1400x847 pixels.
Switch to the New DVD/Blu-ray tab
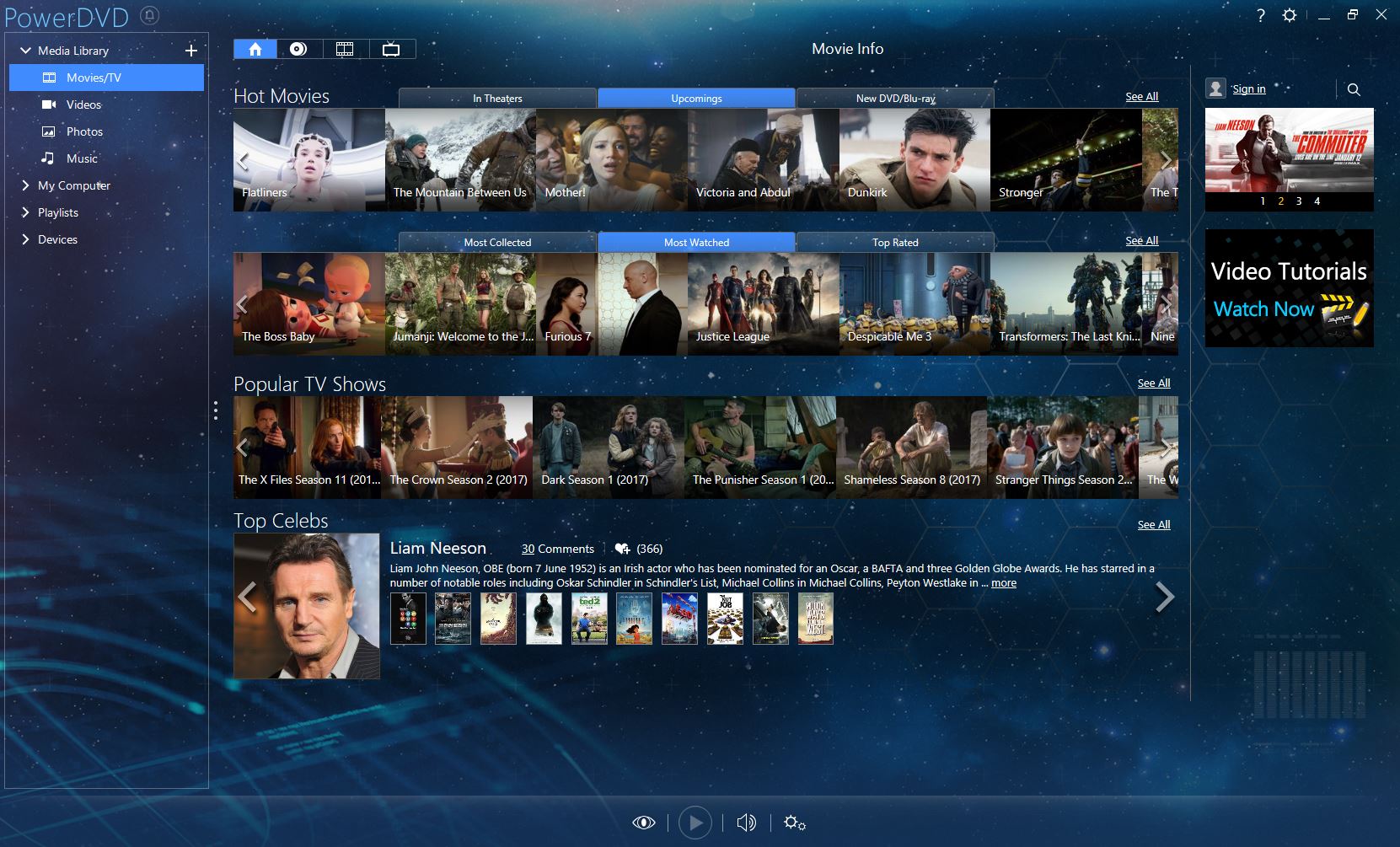tap(894, 98)
